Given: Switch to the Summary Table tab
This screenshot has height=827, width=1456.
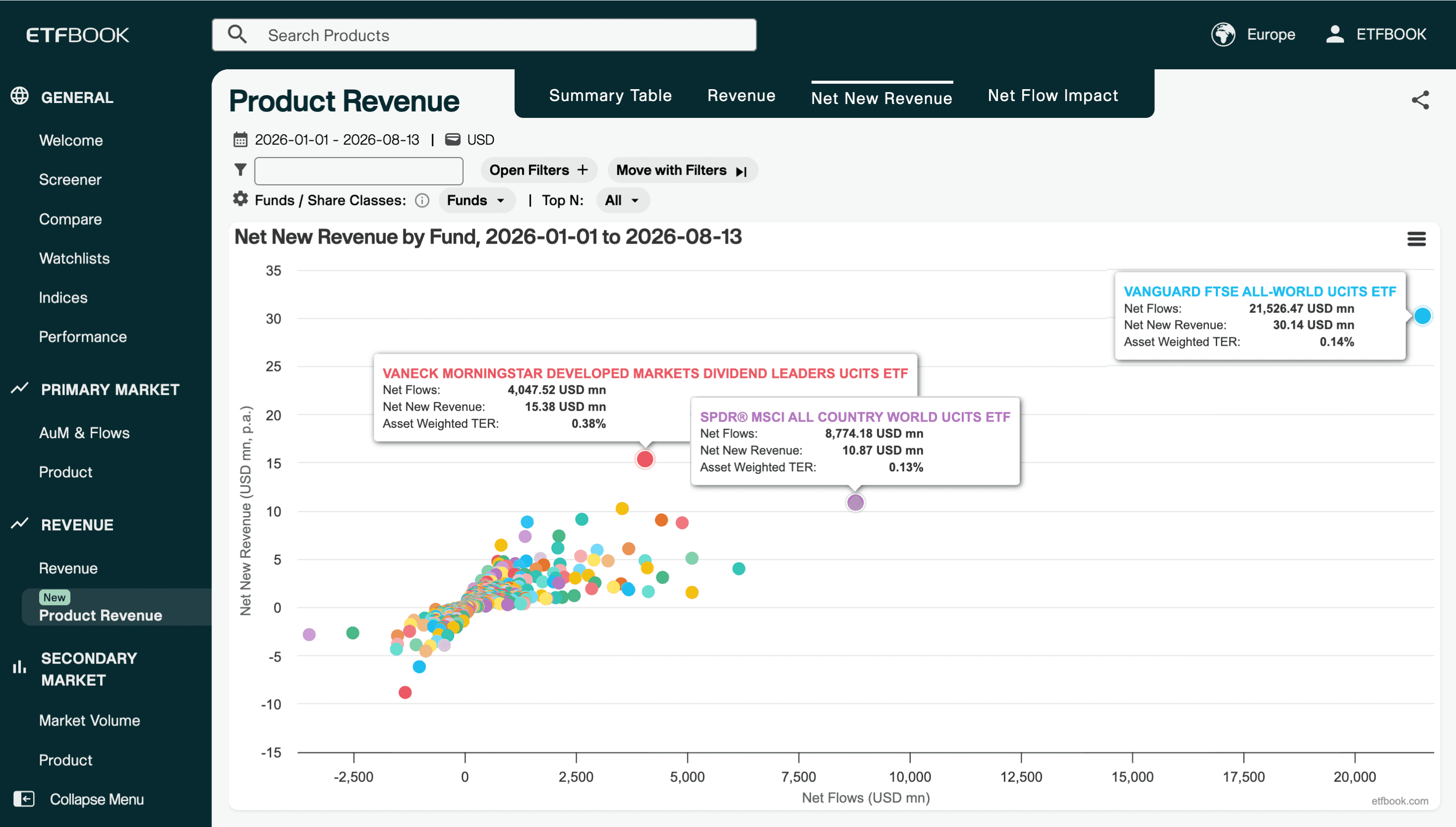Looking at the screenshot, I should (x=611, y=96).
